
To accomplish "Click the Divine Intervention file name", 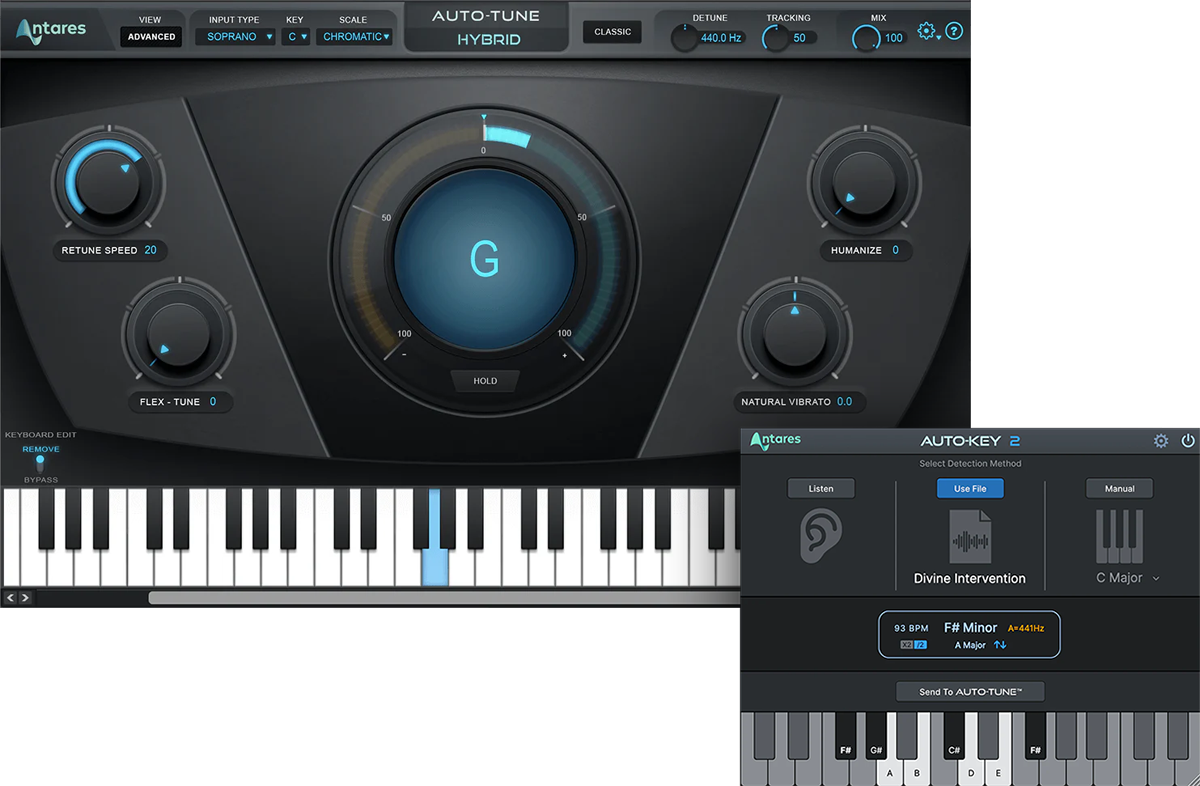I will click(970, 578).
